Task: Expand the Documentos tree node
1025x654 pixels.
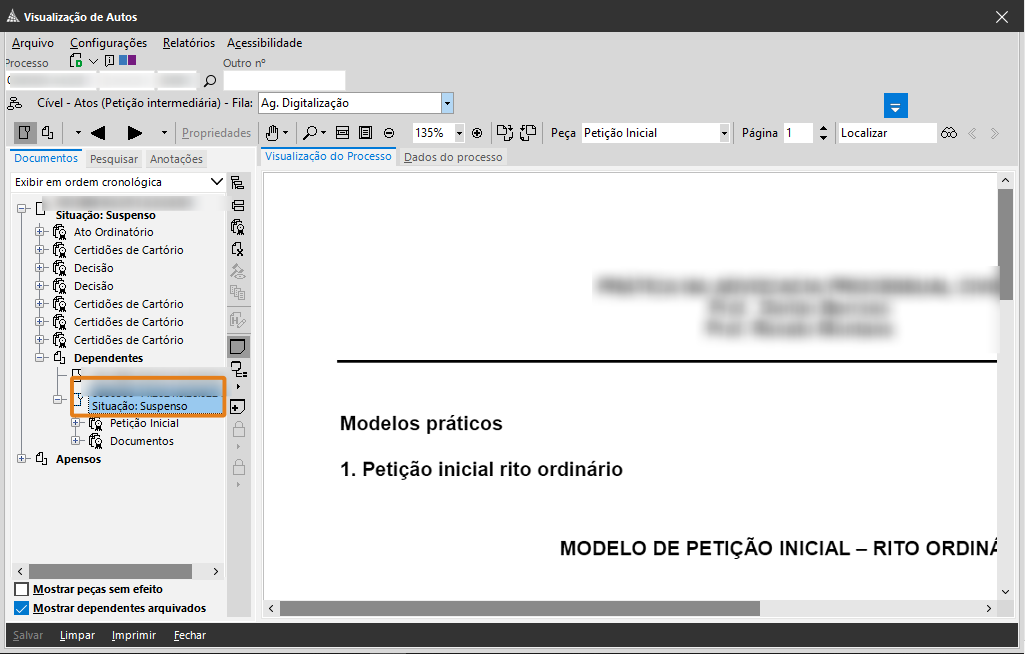Action: 76,441
